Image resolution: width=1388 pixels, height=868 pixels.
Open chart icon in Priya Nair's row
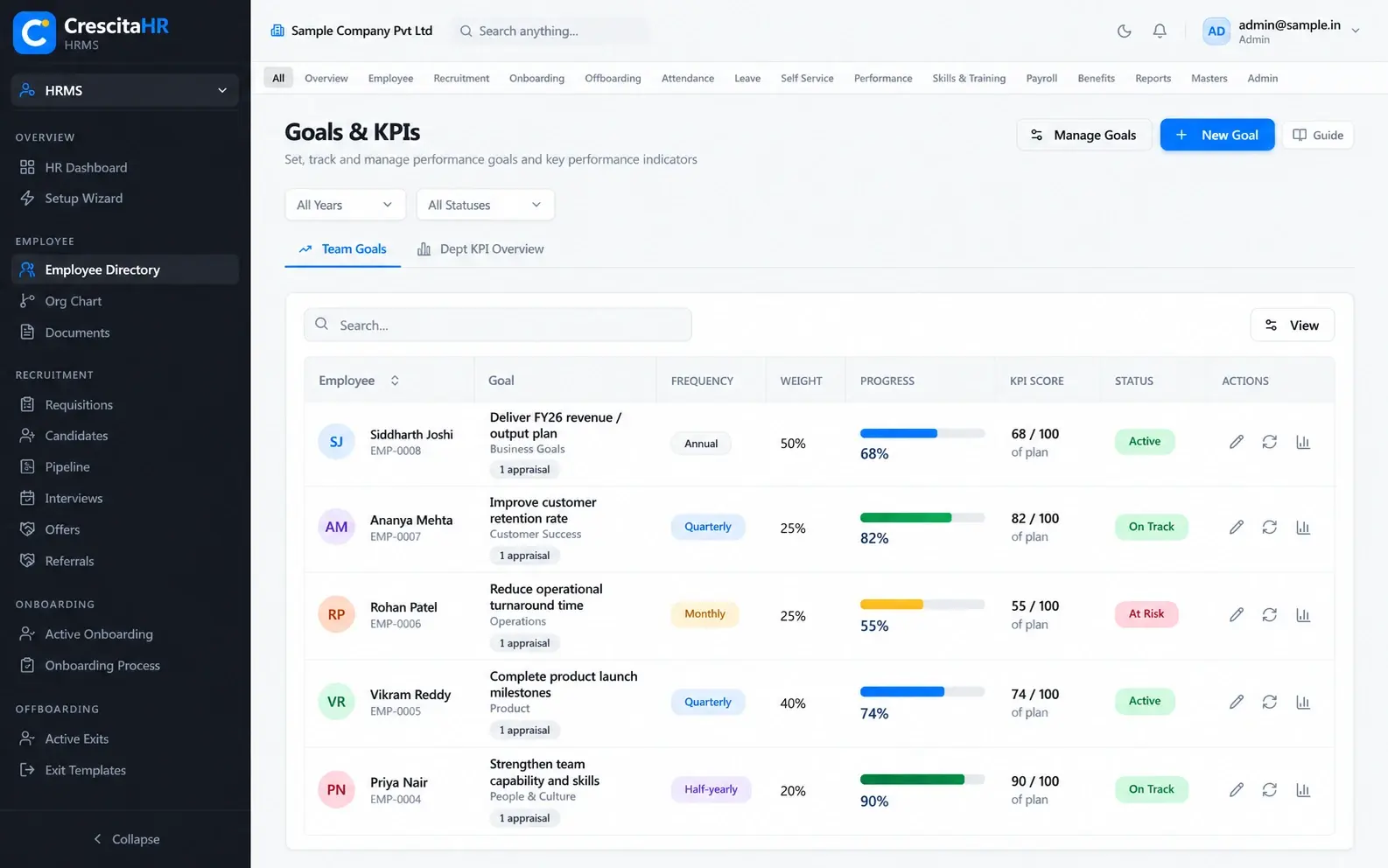1303,789
